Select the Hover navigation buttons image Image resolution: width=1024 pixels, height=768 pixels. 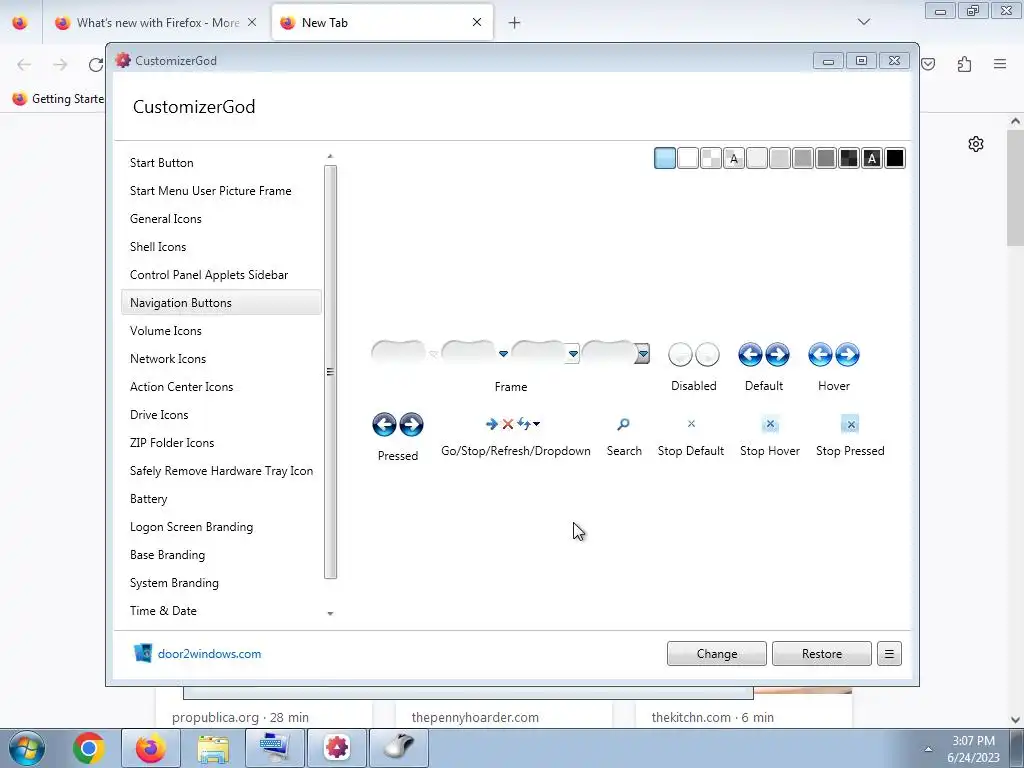tap(833, 355)
